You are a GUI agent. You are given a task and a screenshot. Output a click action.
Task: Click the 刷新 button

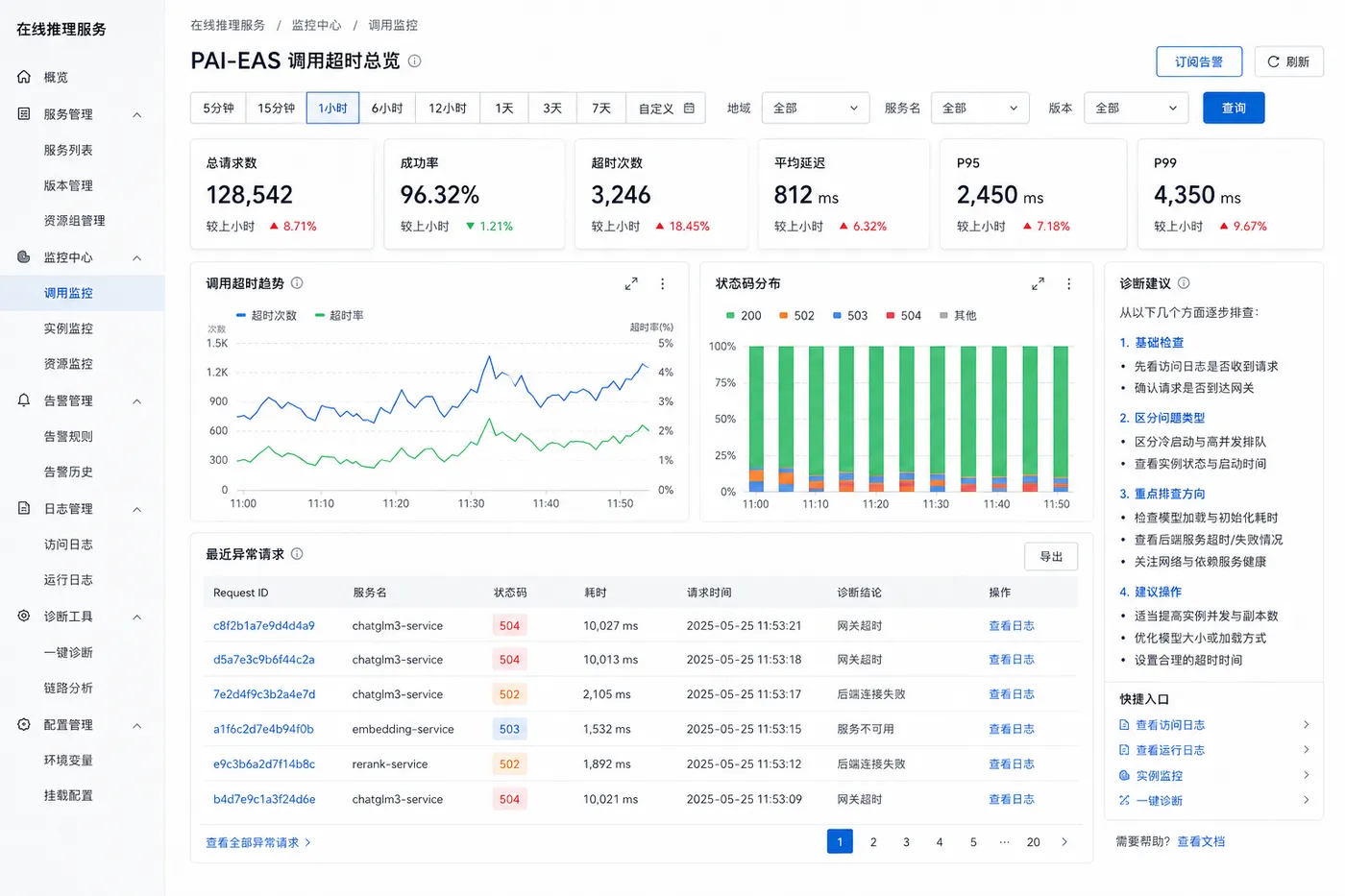(1288, 61)
